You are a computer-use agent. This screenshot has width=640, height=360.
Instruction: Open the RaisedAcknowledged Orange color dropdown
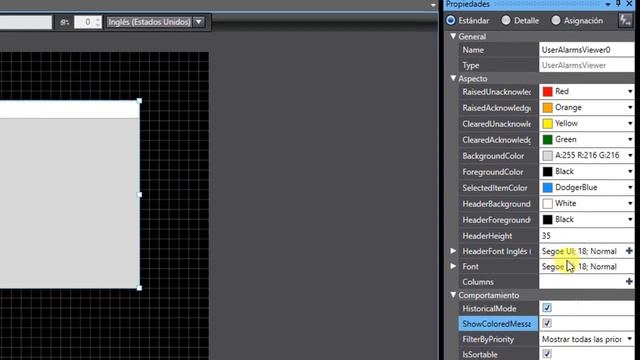[x=630, y=107]
